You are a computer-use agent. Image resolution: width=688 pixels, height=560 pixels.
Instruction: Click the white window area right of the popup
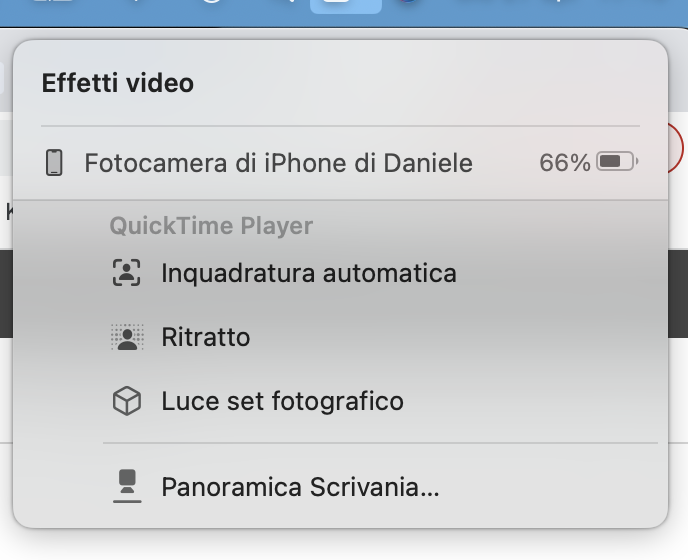[x=678, y=400]
